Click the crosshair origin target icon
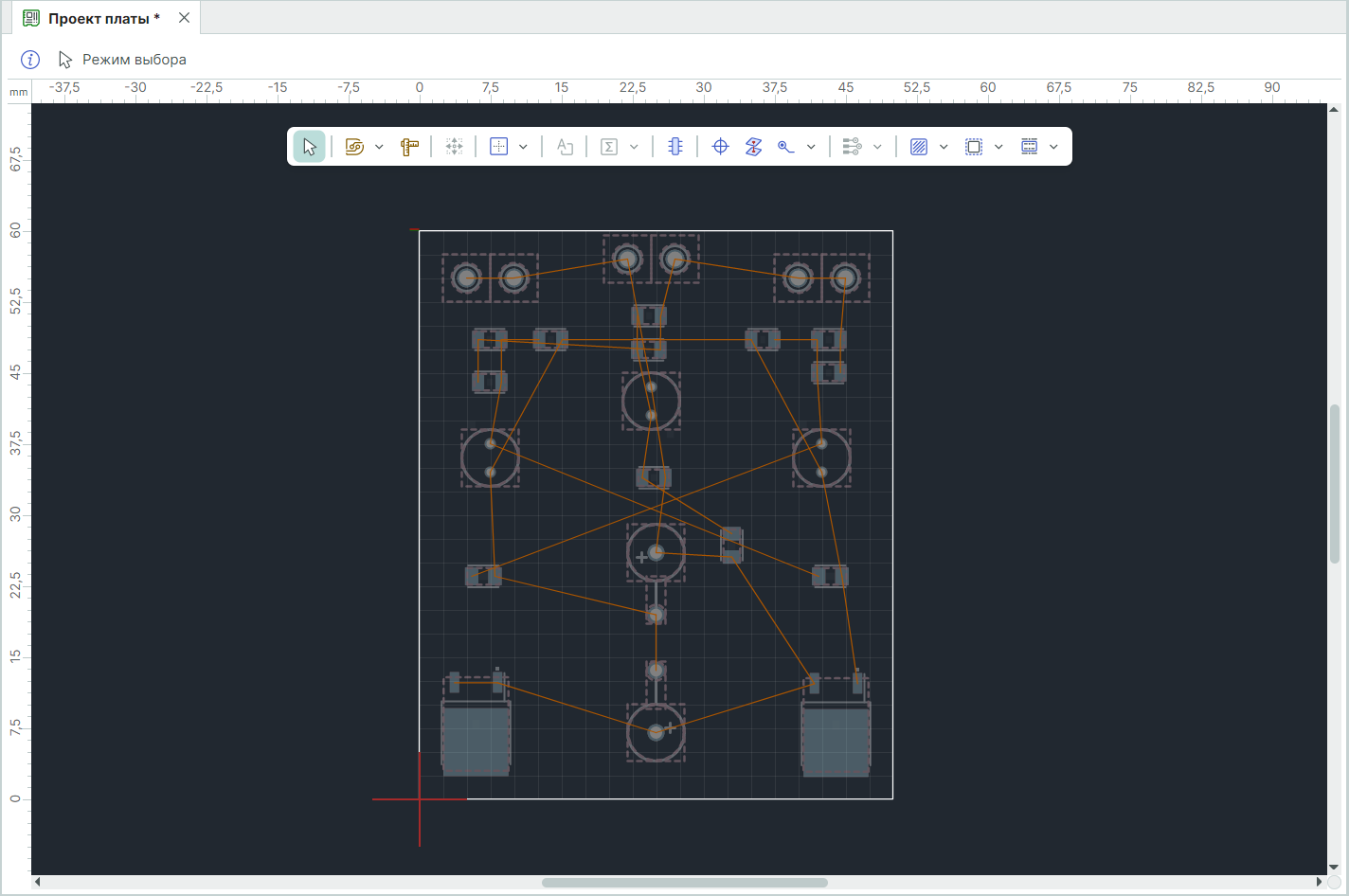1349x896 pixels. click(x=720, y=147)
